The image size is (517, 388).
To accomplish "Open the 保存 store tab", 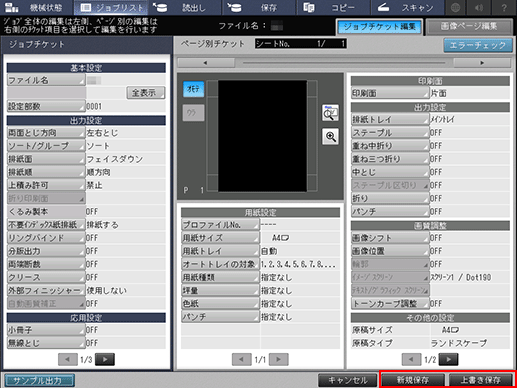I will pos(259,7).
